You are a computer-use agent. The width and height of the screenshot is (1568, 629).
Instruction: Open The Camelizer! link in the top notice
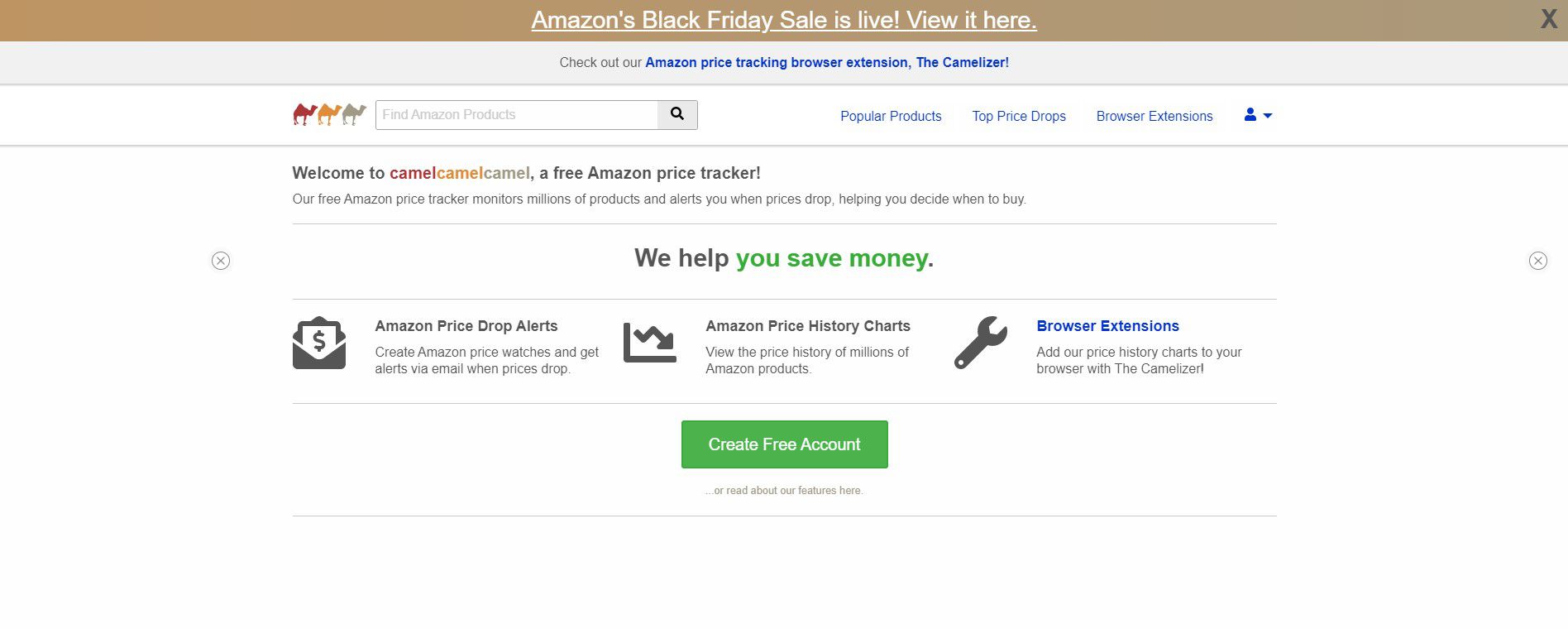(x=963, y=62)
